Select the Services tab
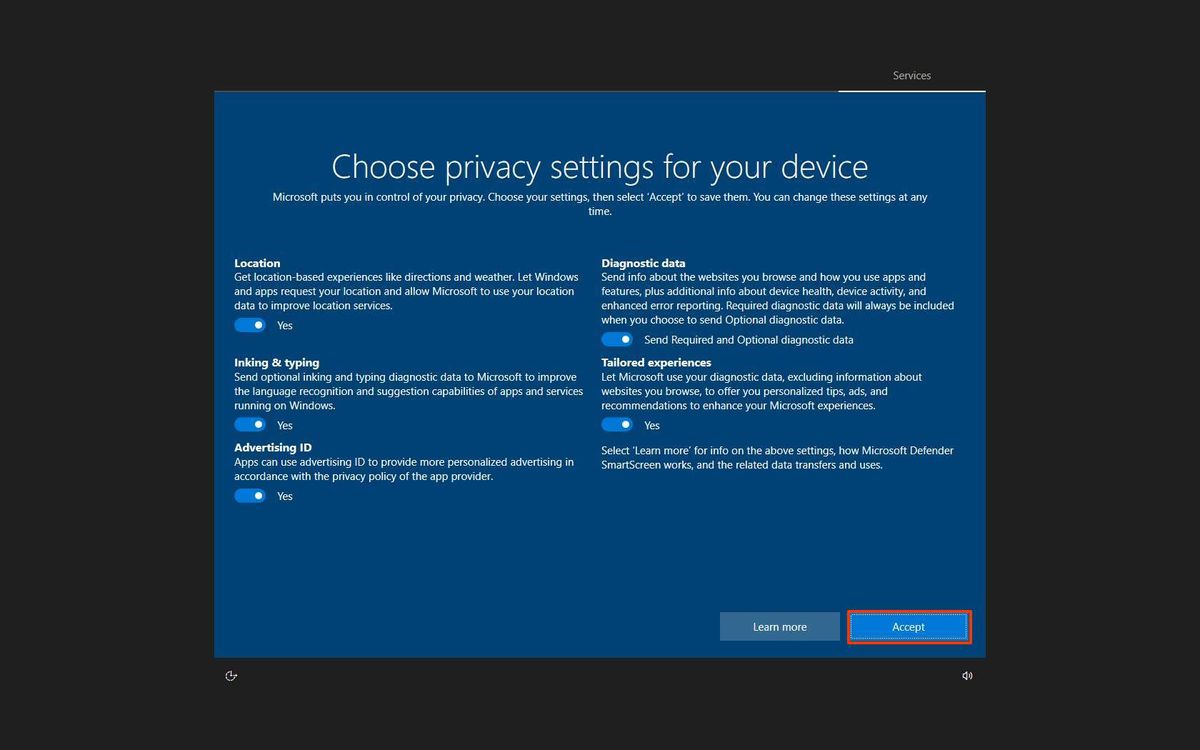The image size is (1200, 750). pyautogui.click(x=911, y=75)
